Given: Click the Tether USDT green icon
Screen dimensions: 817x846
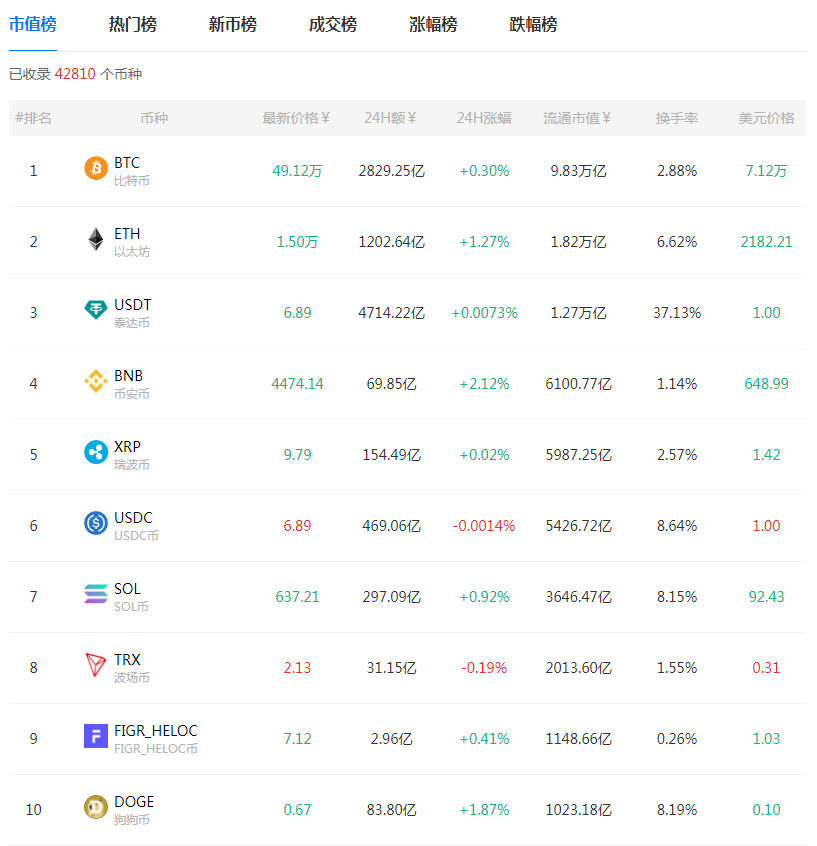Looking at the screenshot, I should pyautogui.click(x=96, y=311).
